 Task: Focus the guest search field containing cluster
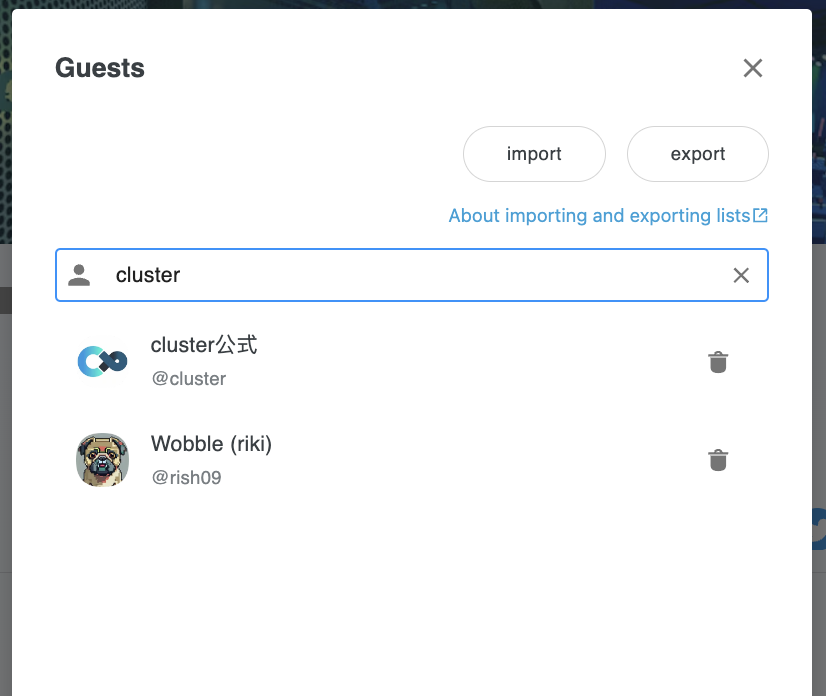pyautogui.click(x=412, y=275)
